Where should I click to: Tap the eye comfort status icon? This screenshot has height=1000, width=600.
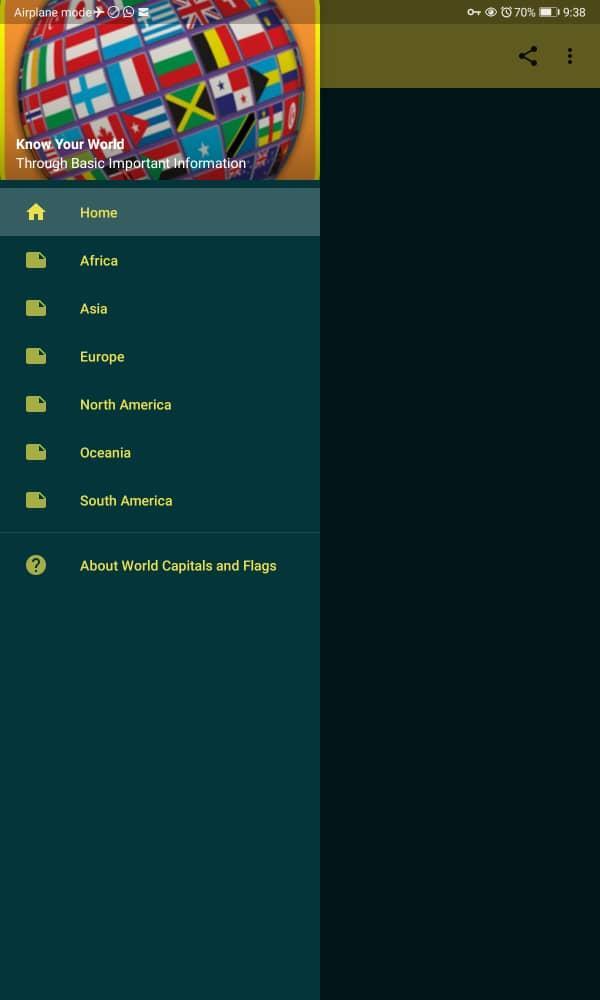tap(491, 12)
